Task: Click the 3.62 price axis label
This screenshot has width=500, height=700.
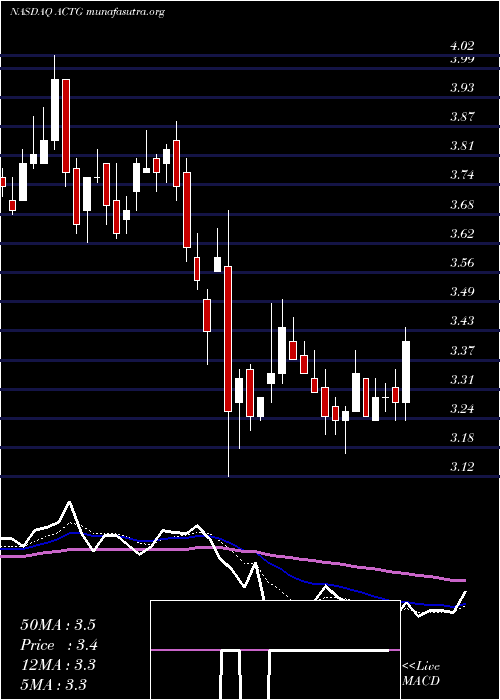Action: [x=462, y=233]
